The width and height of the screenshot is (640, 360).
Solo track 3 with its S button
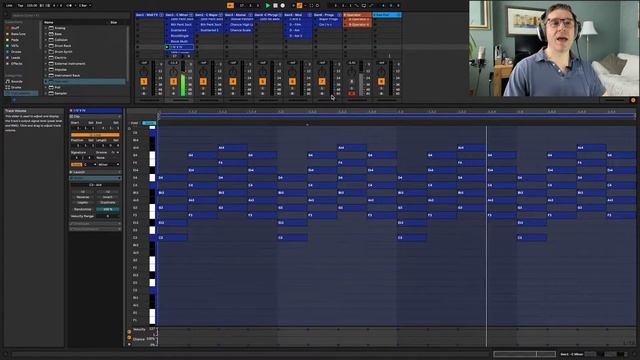203,88
